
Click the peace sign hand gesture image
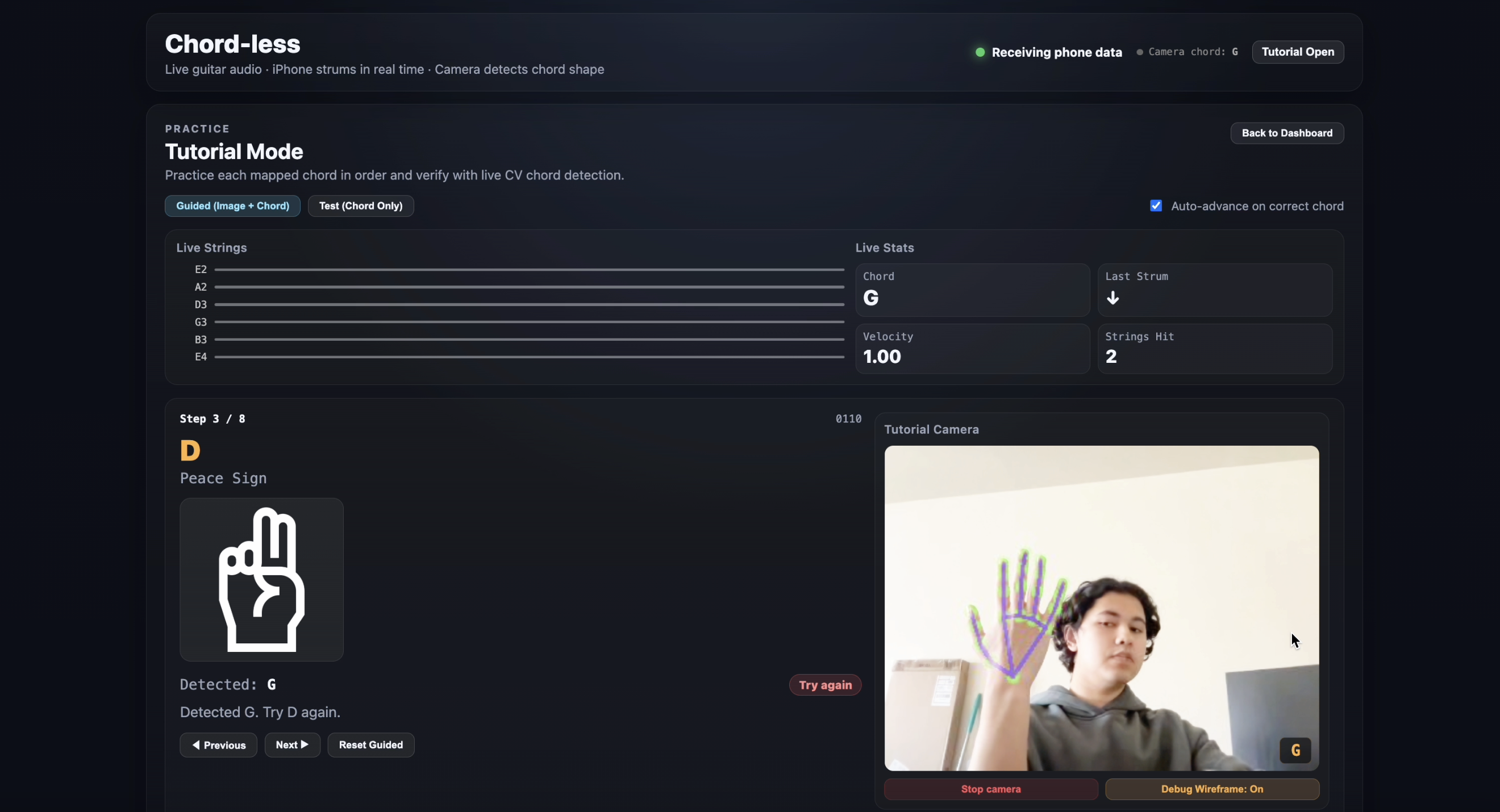[261, 579]
